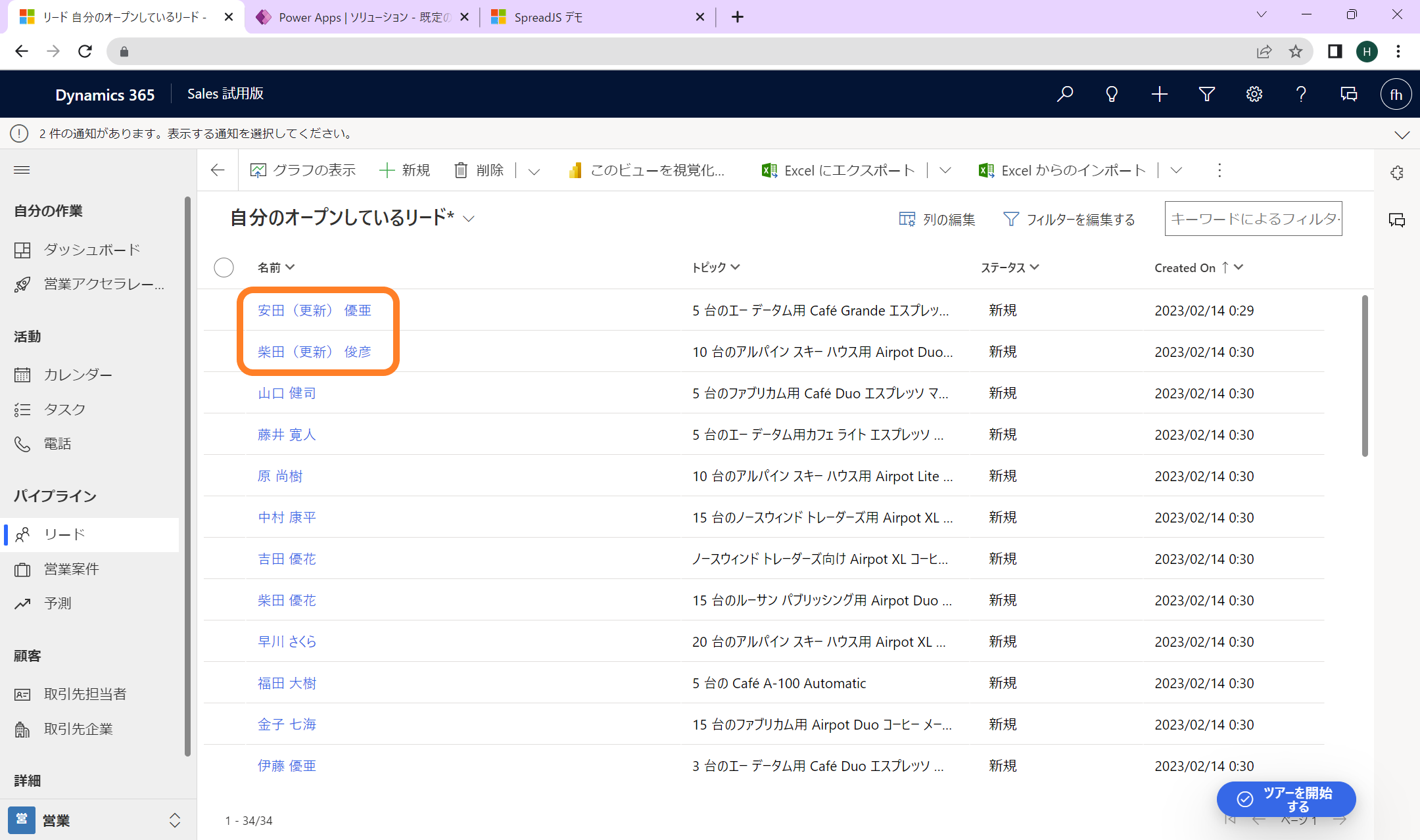Click the tab search chevron in title bar
This screenshot has width=1420, height=840.
1262,14
